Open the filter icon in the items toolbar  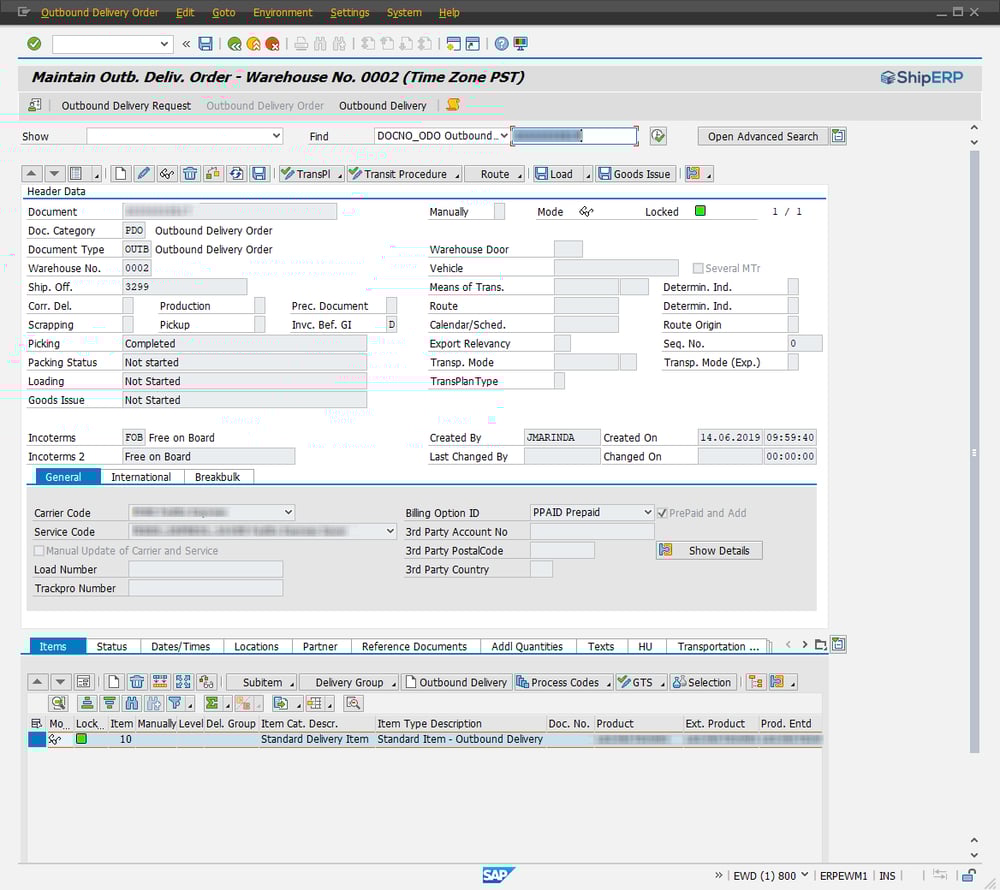(175, 703)
